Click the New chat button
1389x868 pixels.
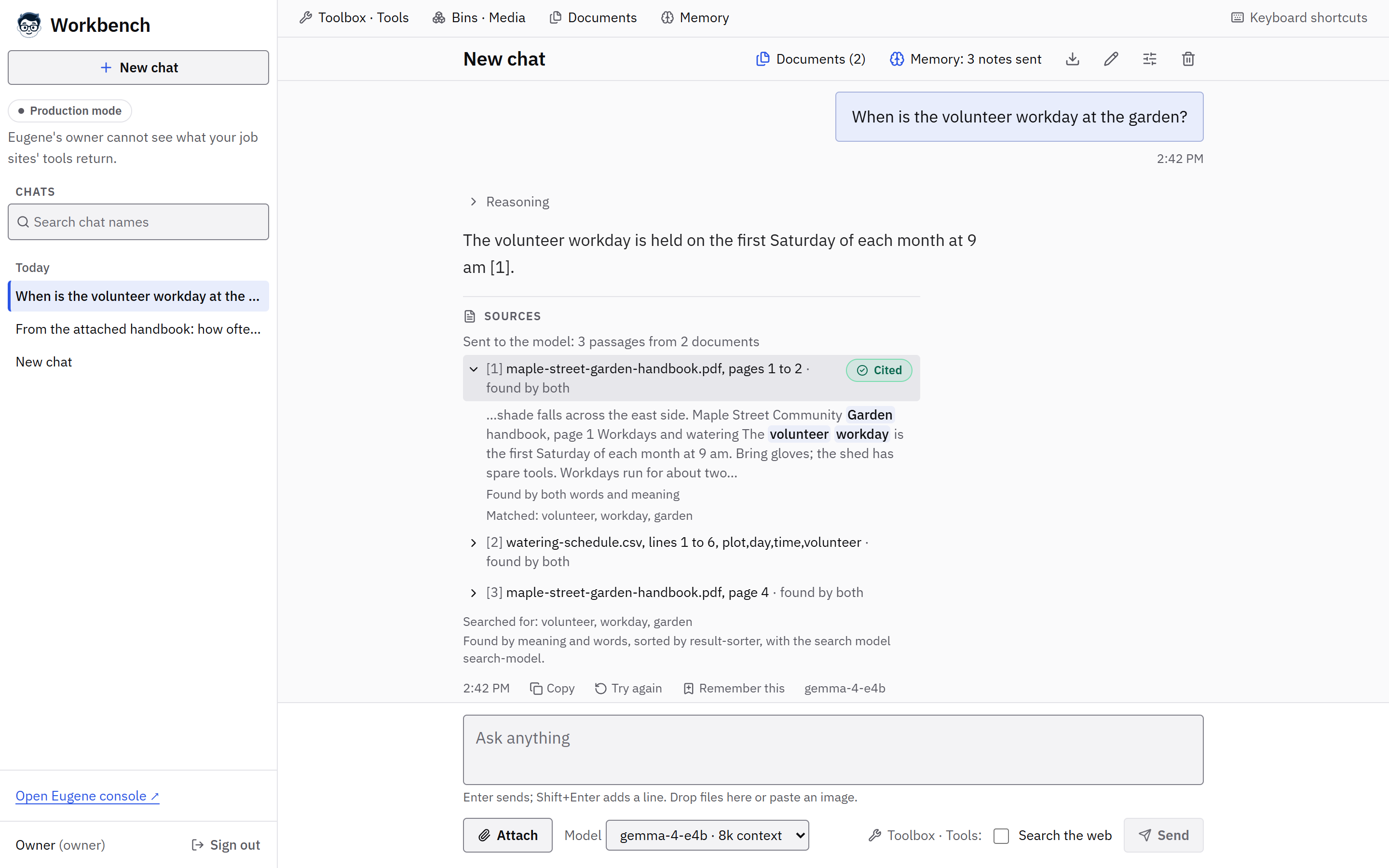(138, 68)
